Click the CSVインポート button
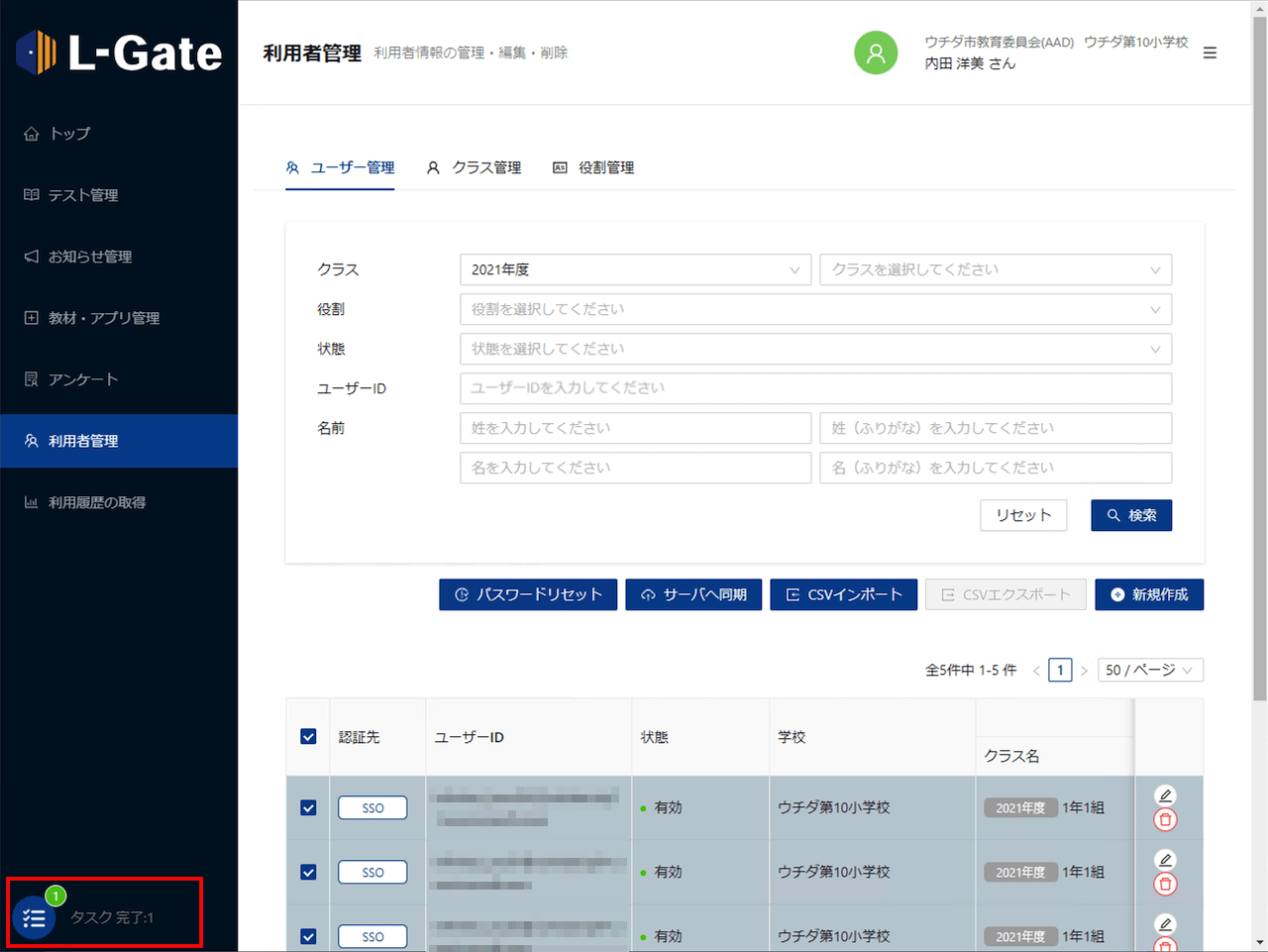Image resolution: width=1268 pixels, height=952 pixels. coord(843,594)
